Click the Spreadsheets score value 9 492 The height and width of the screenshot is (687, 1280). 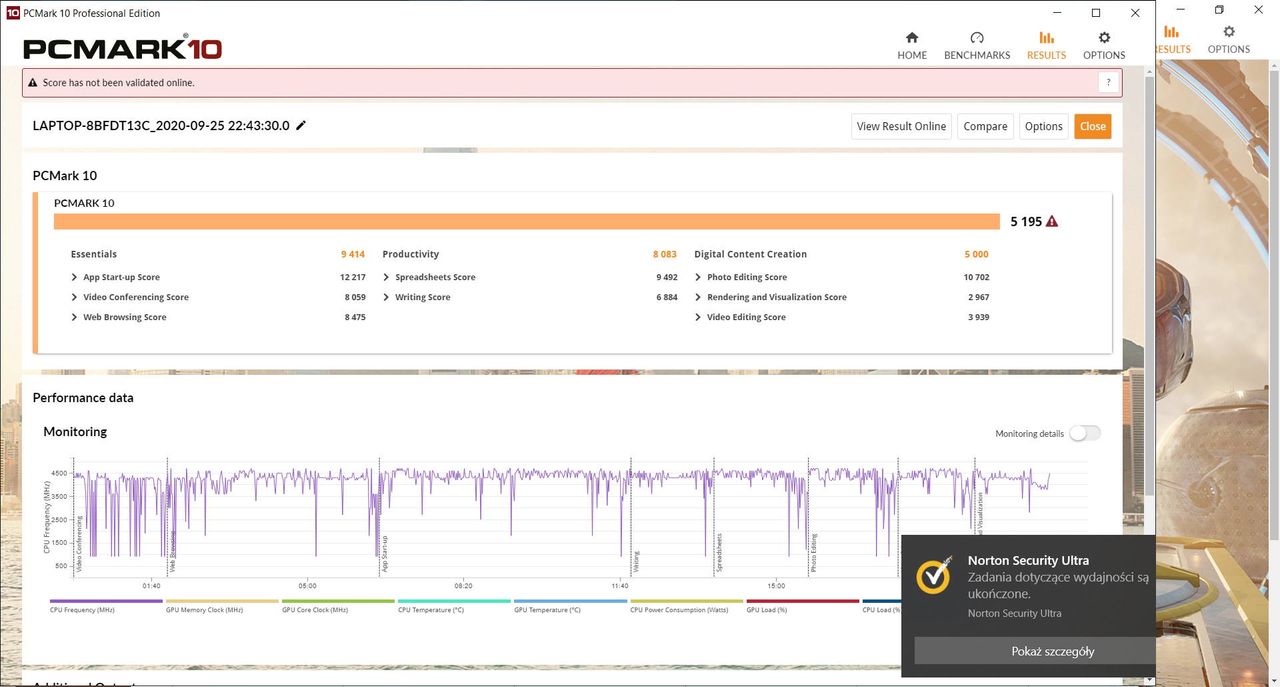667,277
